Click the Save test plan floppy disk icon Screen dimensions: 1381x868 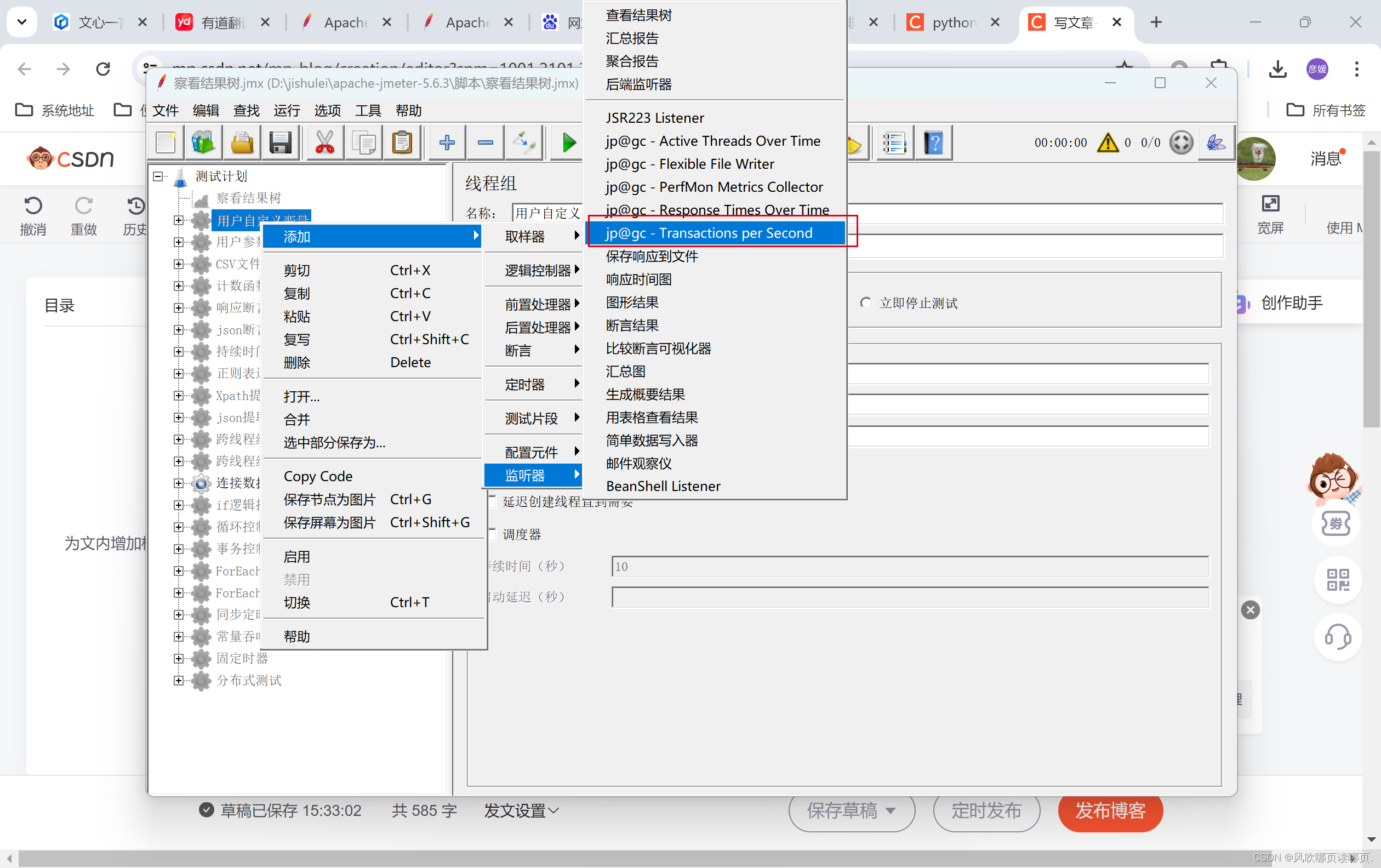[x=281, y=142]
